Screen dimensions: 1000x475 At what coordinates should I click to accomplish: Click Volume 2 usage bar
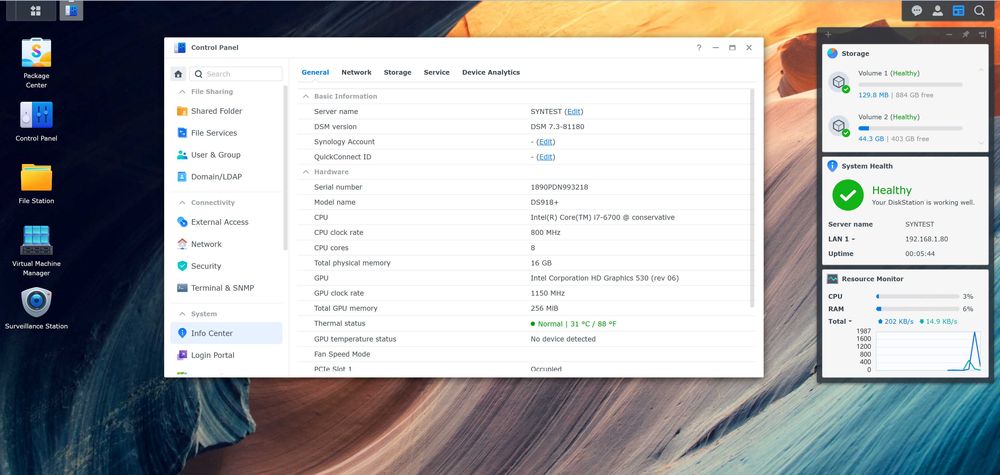pos(910,128)
